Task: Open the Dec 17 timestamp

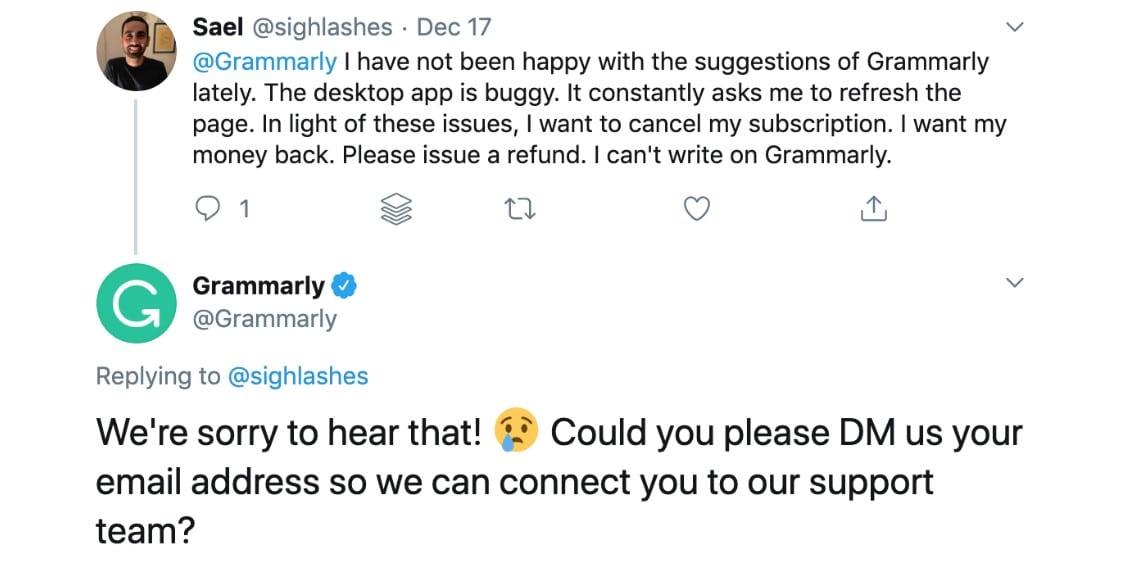Action: [454, 27]
